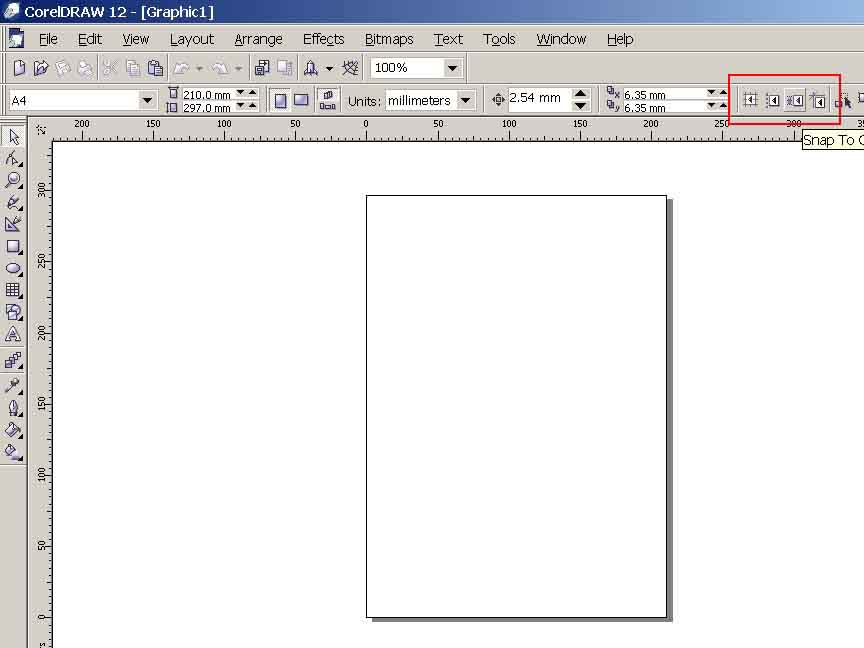Screen dimensions: 864x648
Task: Select the Text tool
Action: click(x=13, y=334)
